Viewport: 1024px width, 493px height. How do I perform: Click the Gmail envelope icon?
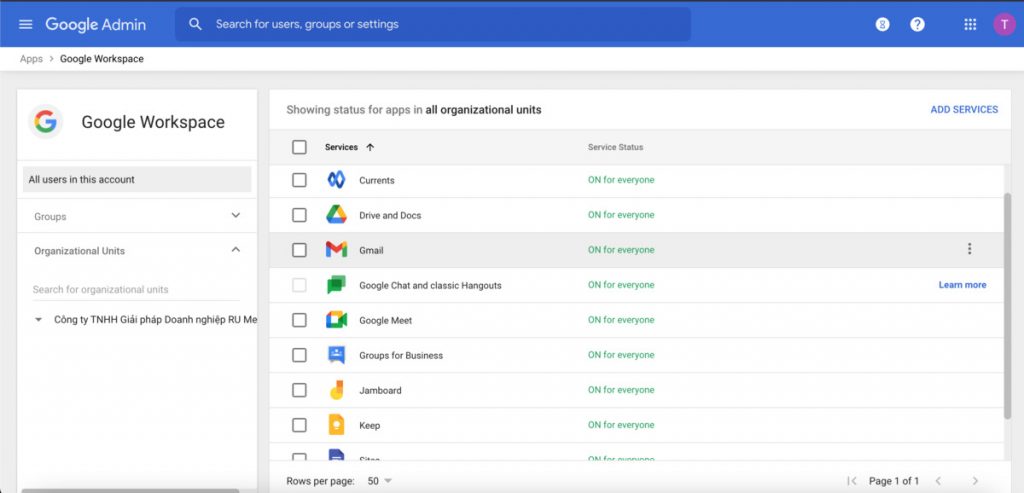coord(336,249)
